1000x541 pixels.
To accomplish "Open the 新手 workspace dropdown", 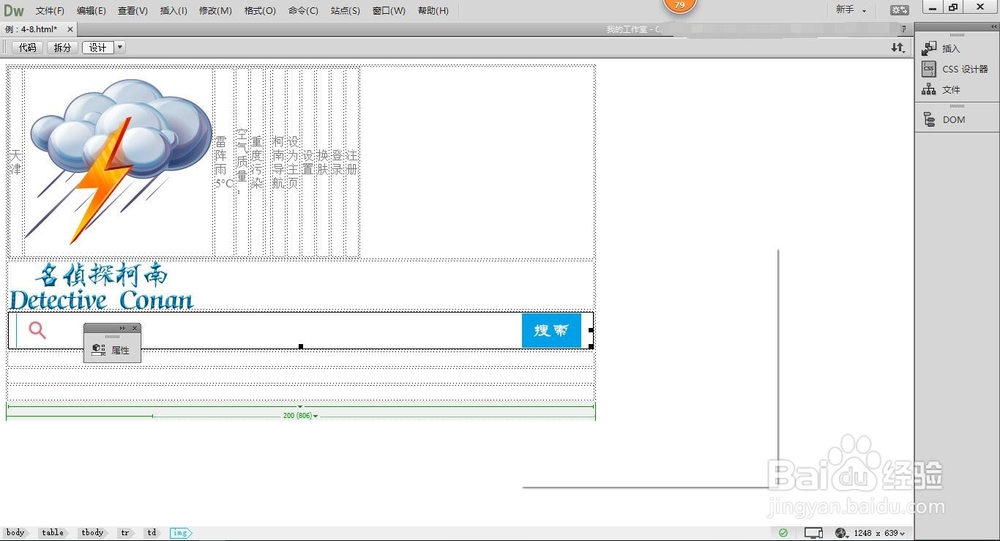I will coord(851,10).
